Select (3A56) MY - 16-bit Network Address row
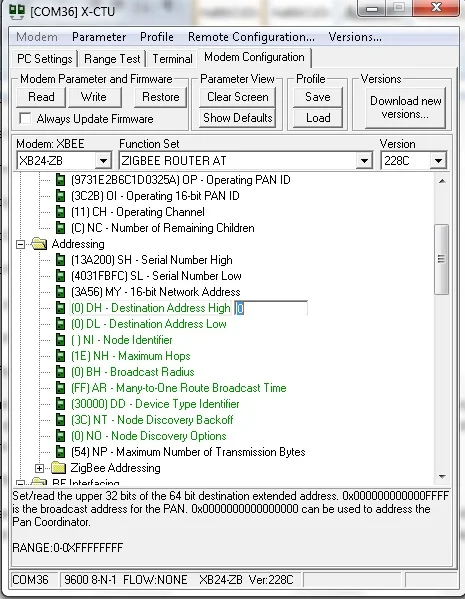 tap(156, 292)
